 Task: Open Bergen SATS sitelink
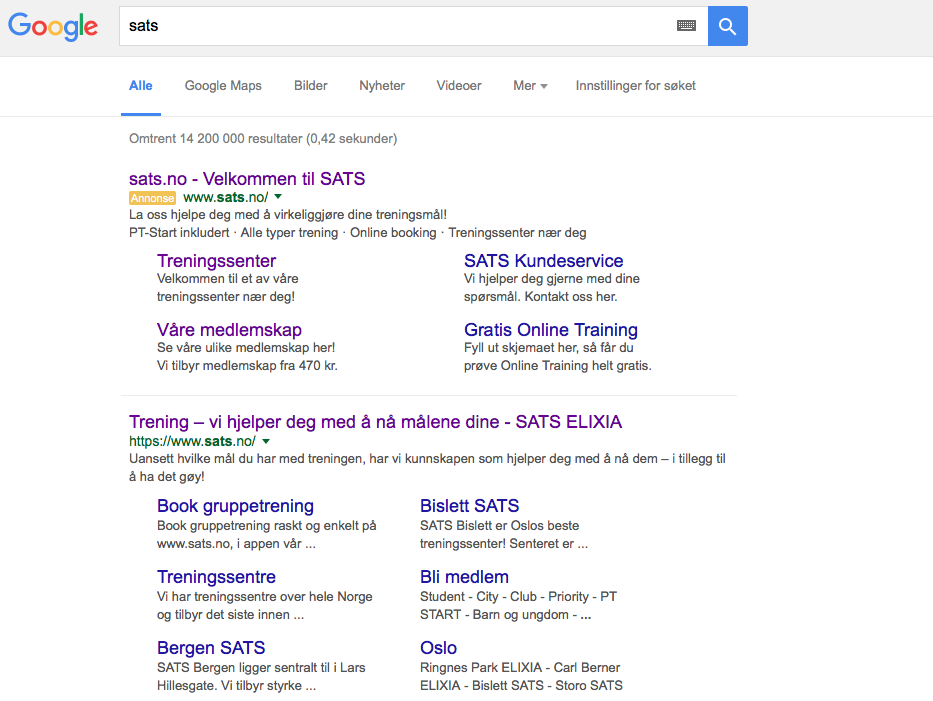[x=211, y=647]
